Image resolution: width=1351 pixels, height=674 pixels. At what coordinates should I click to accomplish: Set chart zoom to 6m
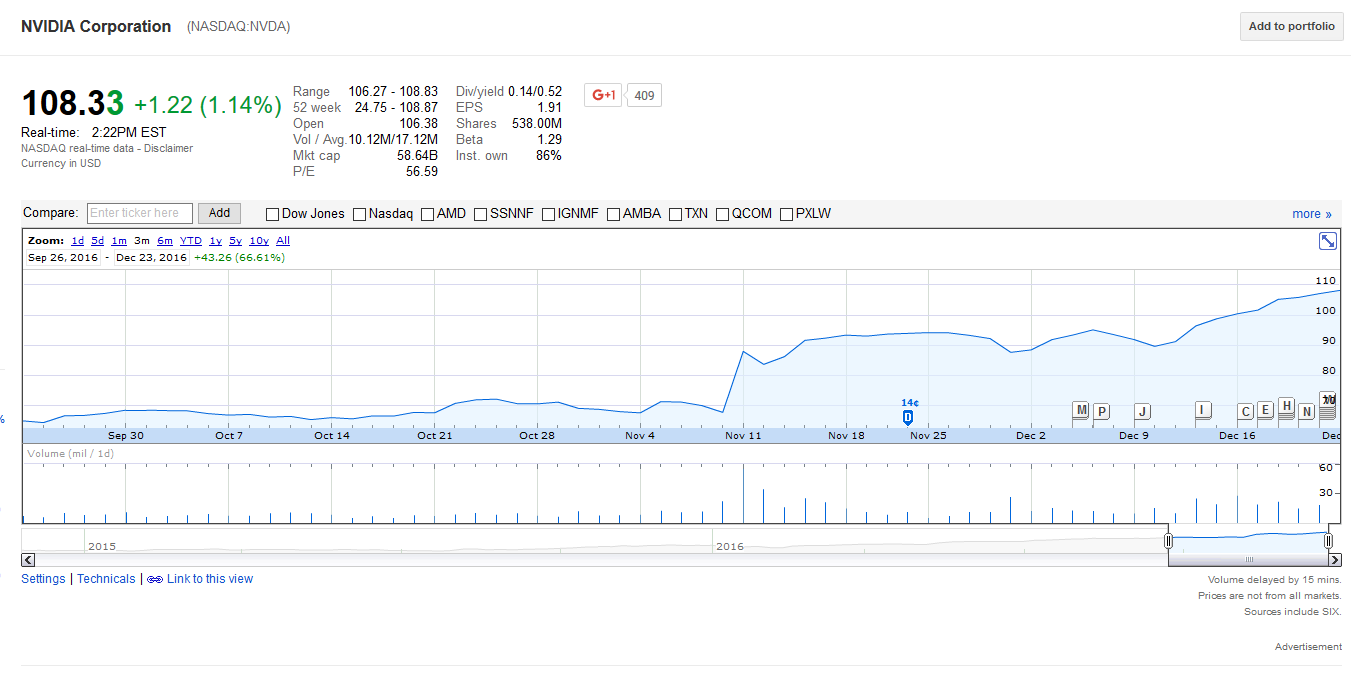165,241
